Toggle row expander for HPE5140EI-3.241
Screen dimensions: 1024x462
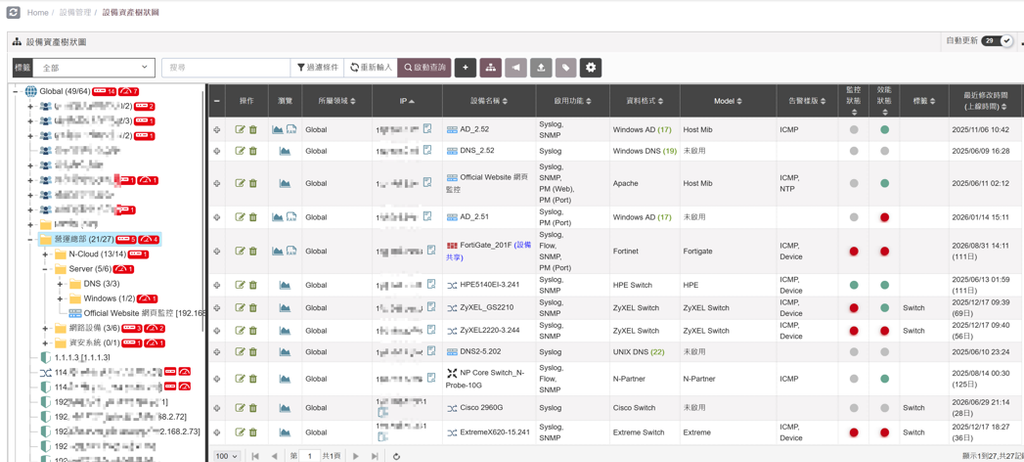(x=217, y=286)
